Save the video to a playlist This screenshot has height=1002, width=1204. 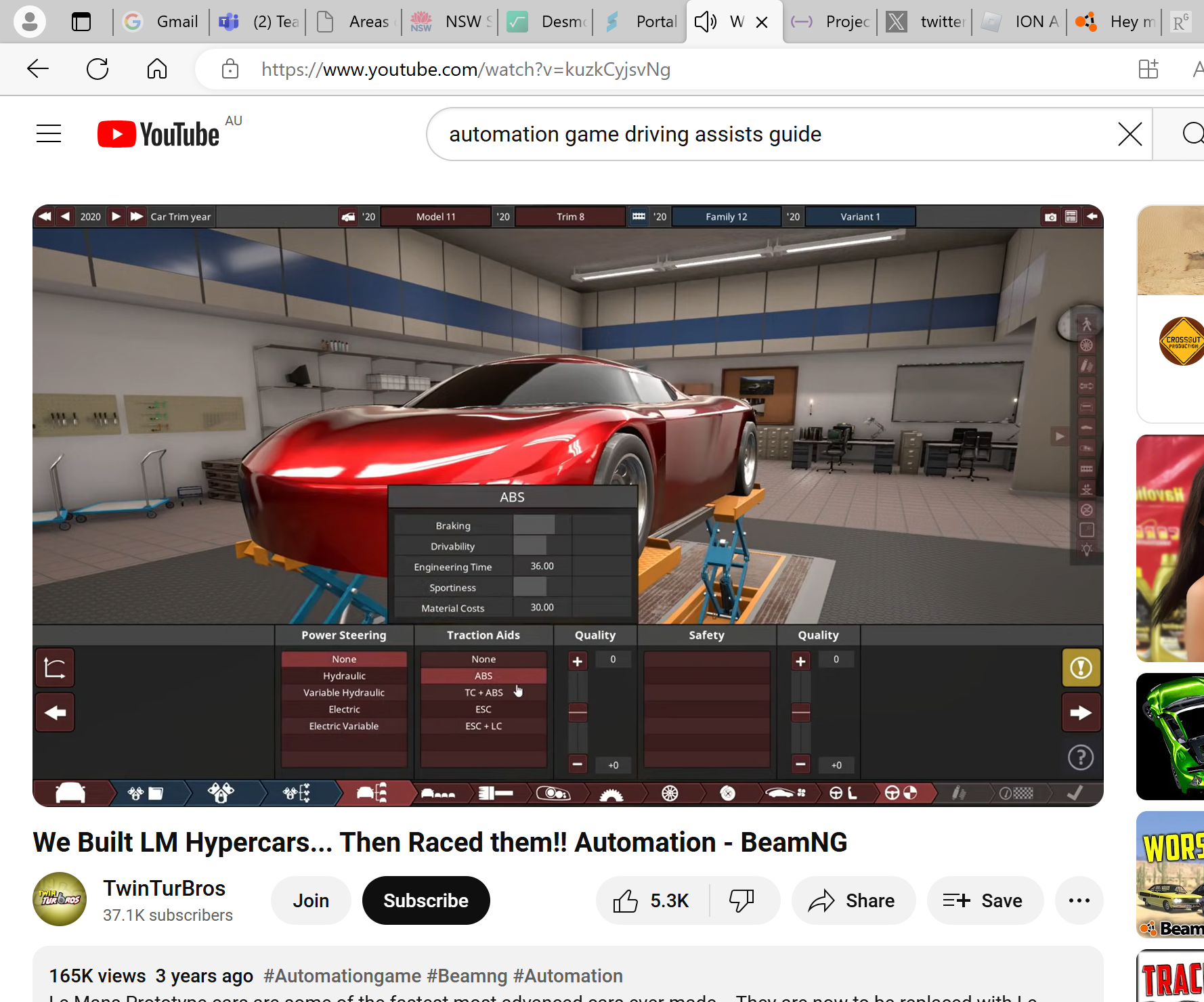click(x=985, y=900)
